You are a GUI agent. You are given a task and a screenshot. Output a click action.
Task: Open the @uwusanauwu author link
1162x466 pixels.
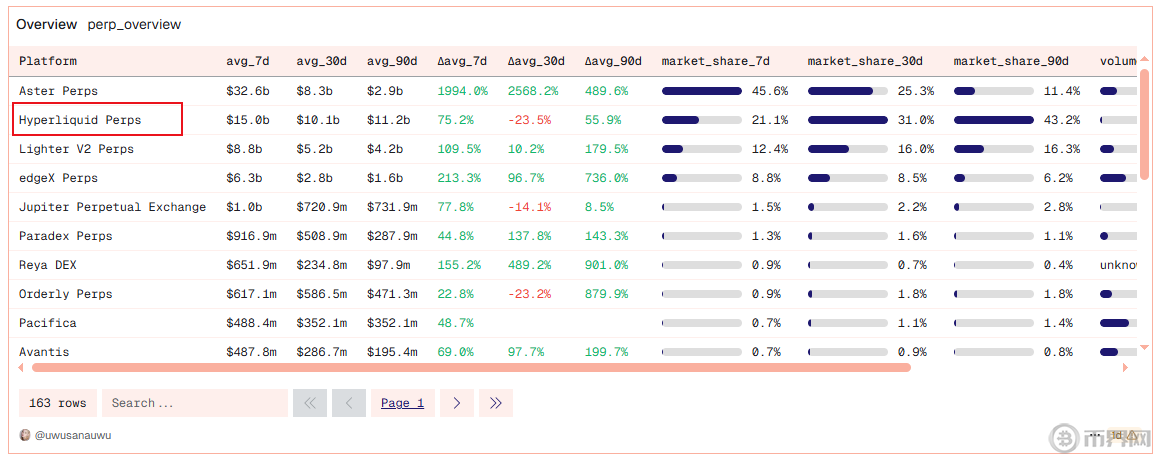click(73, 436)
